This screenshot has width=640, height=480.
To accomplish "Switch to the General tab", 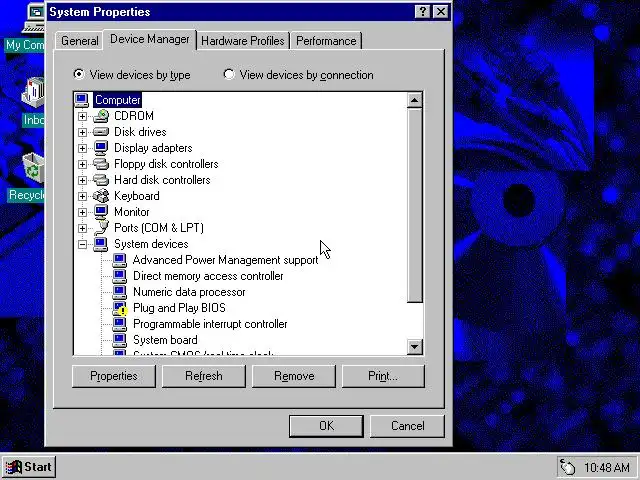I will pos(80,41).
